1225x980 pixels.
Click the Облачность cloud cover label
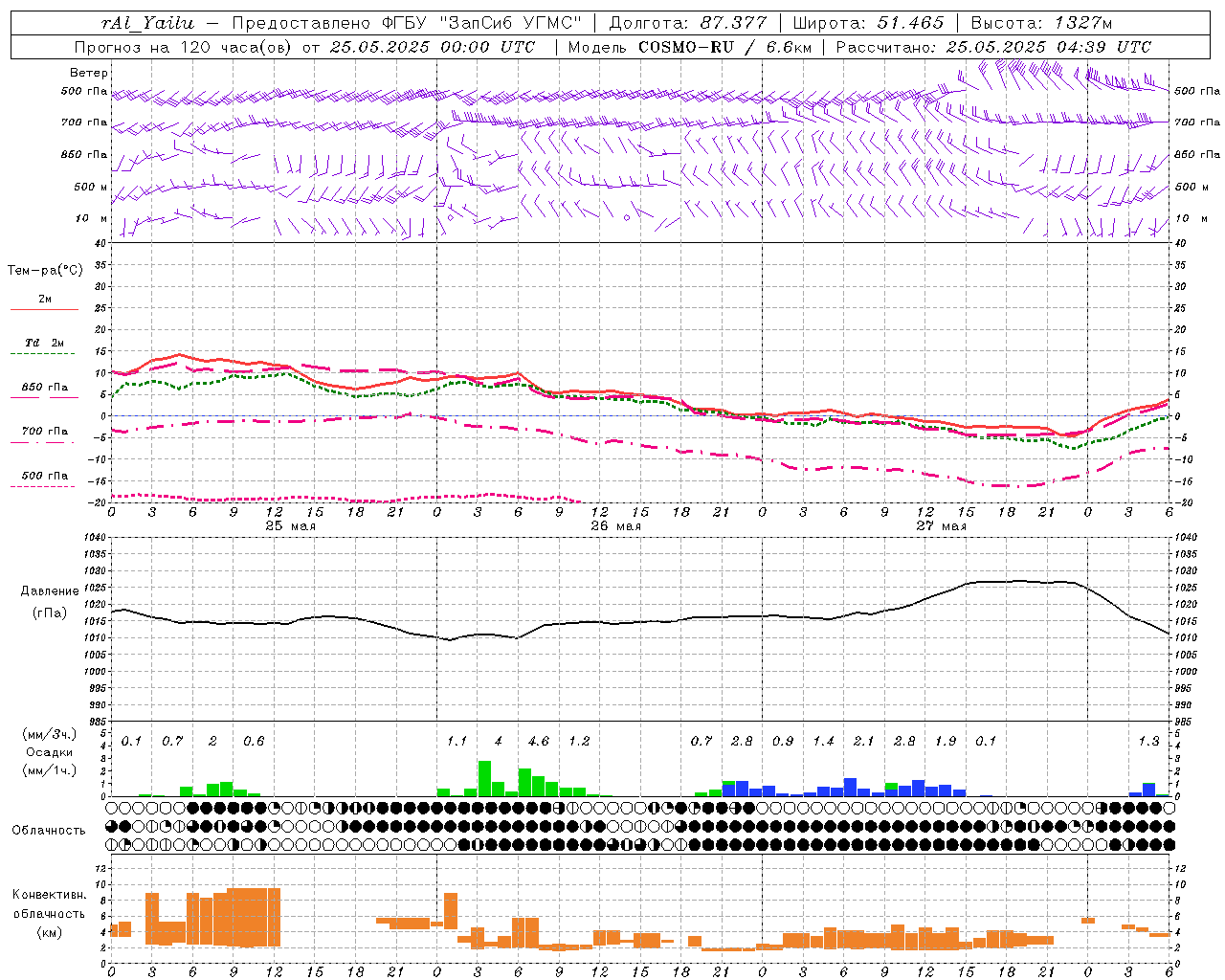pos(49,831)
